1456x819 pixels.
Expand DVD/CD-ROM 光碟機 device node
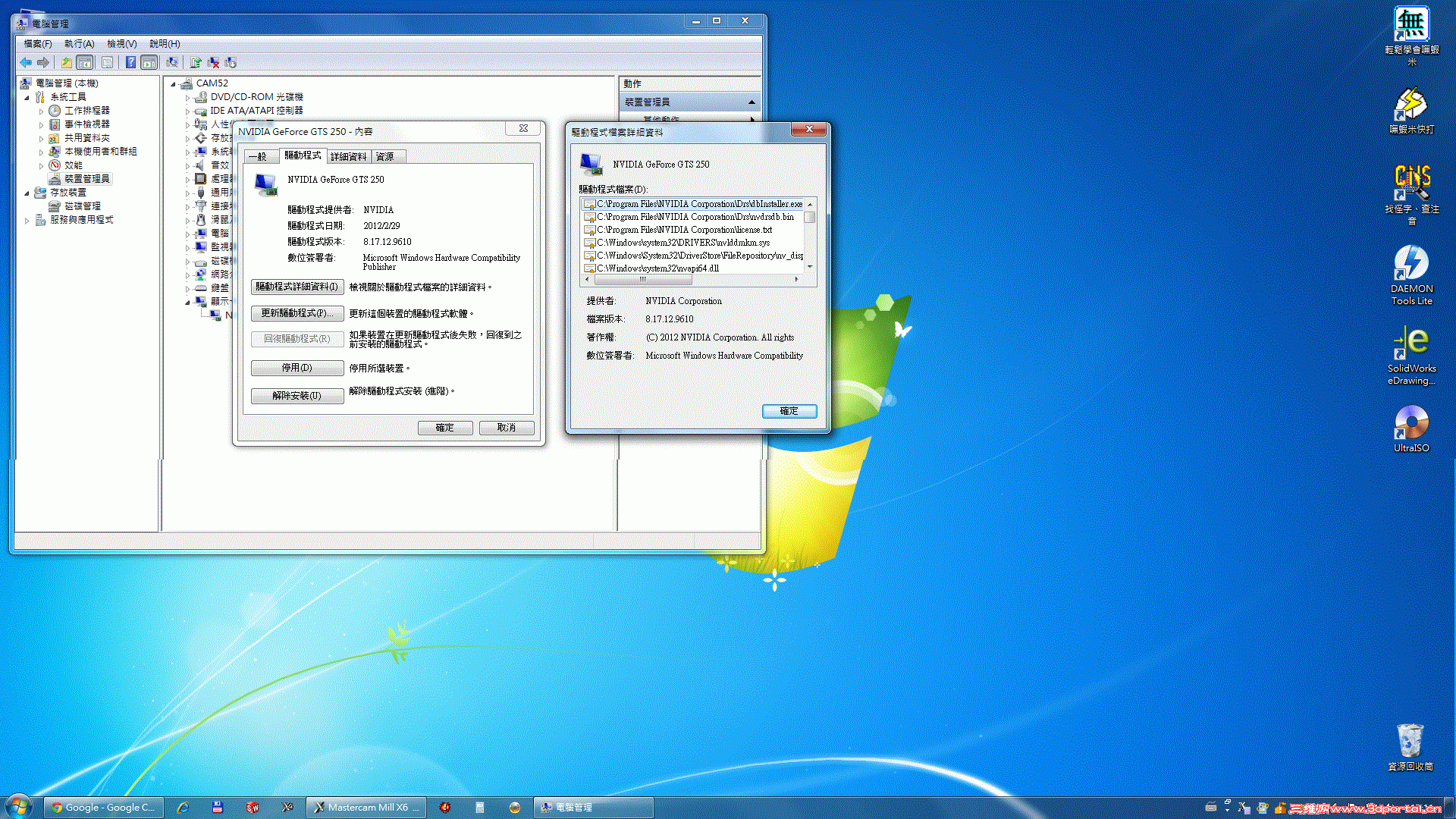[x=187, y=98]
